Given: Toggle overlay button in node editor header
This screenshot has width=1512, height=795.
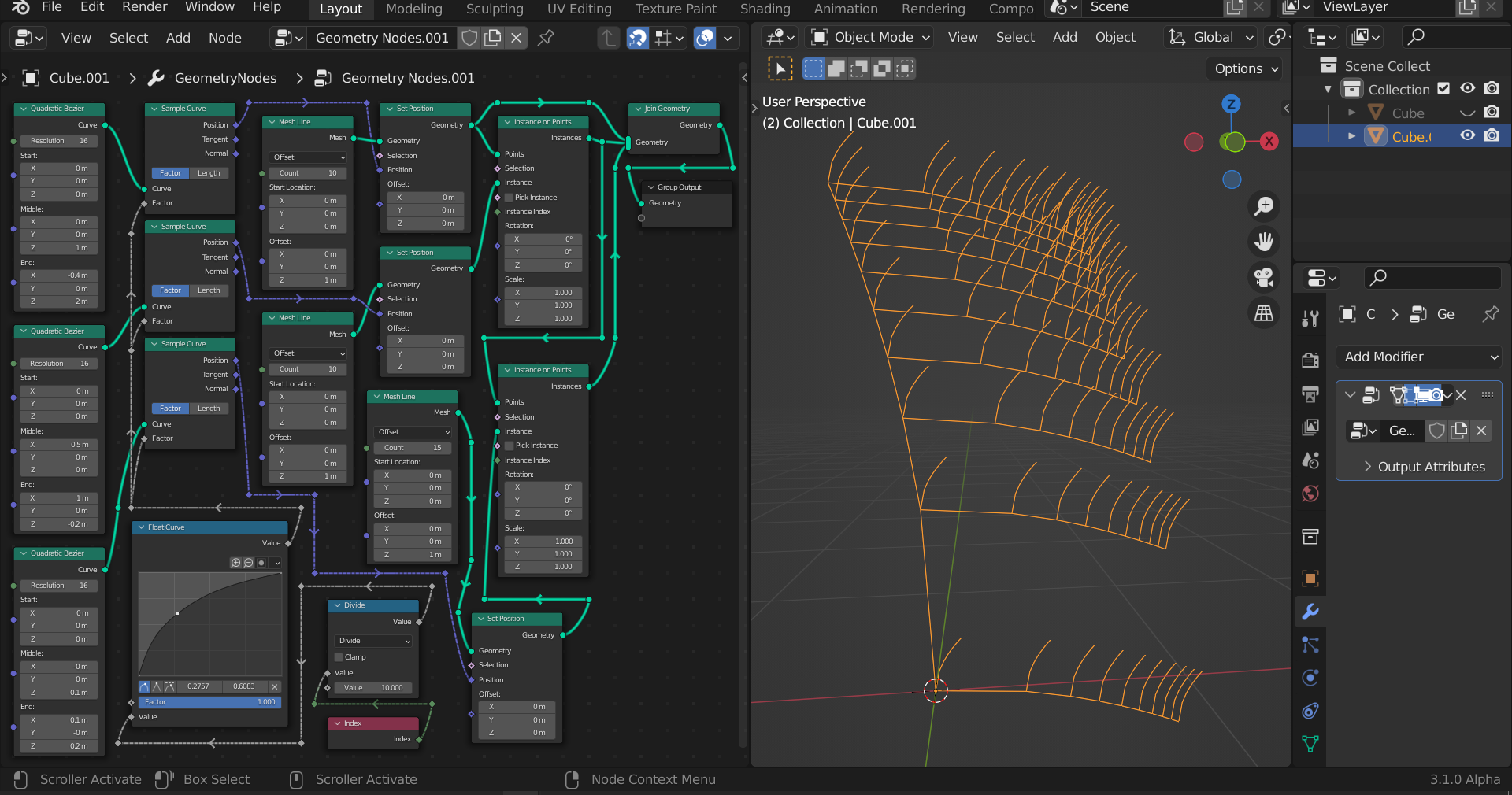Looking at the screenshot, I should 705,38.
